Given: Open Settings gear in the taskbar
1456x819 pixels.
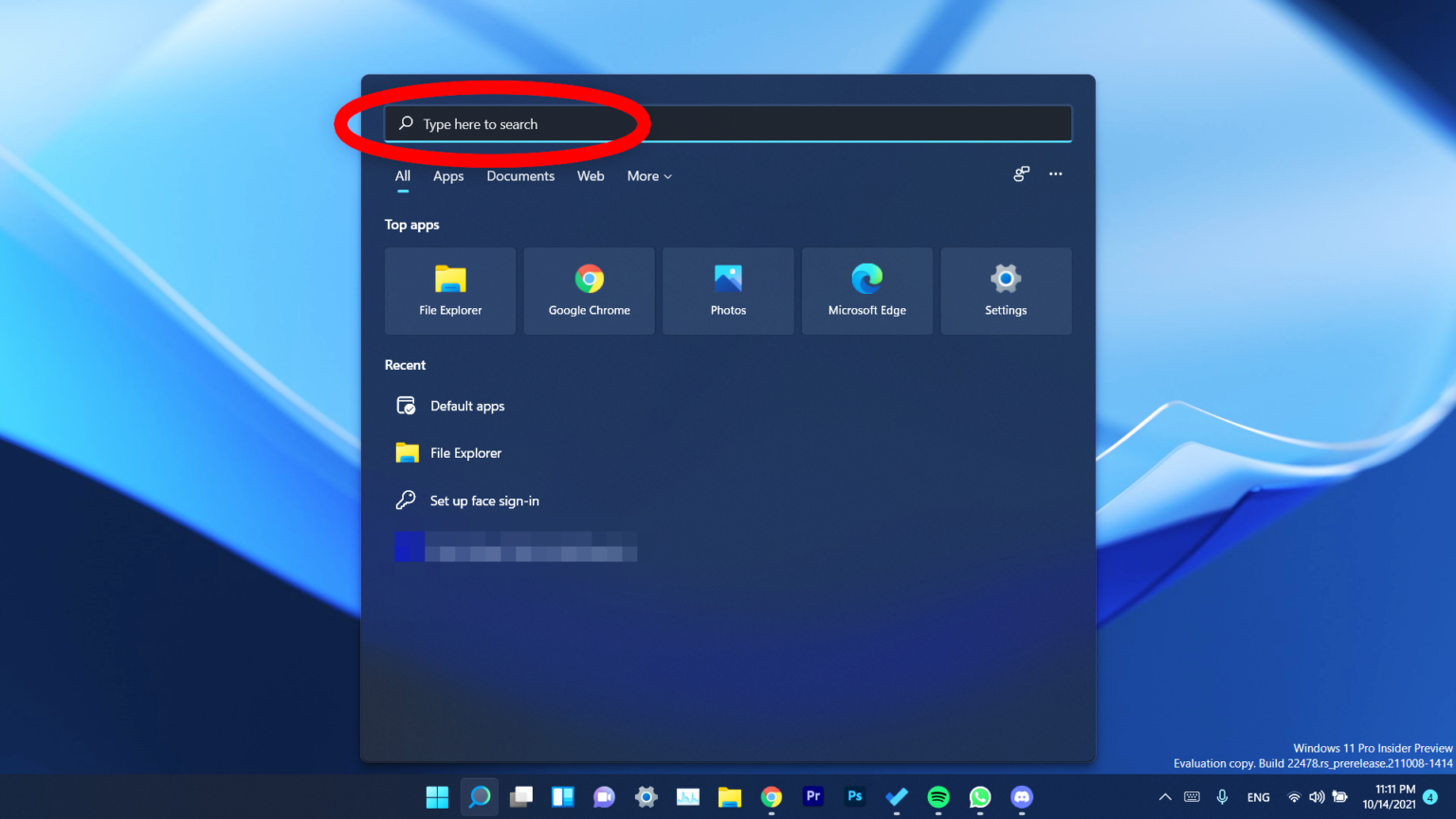Looking at the screenshot, I should point(646,797).
